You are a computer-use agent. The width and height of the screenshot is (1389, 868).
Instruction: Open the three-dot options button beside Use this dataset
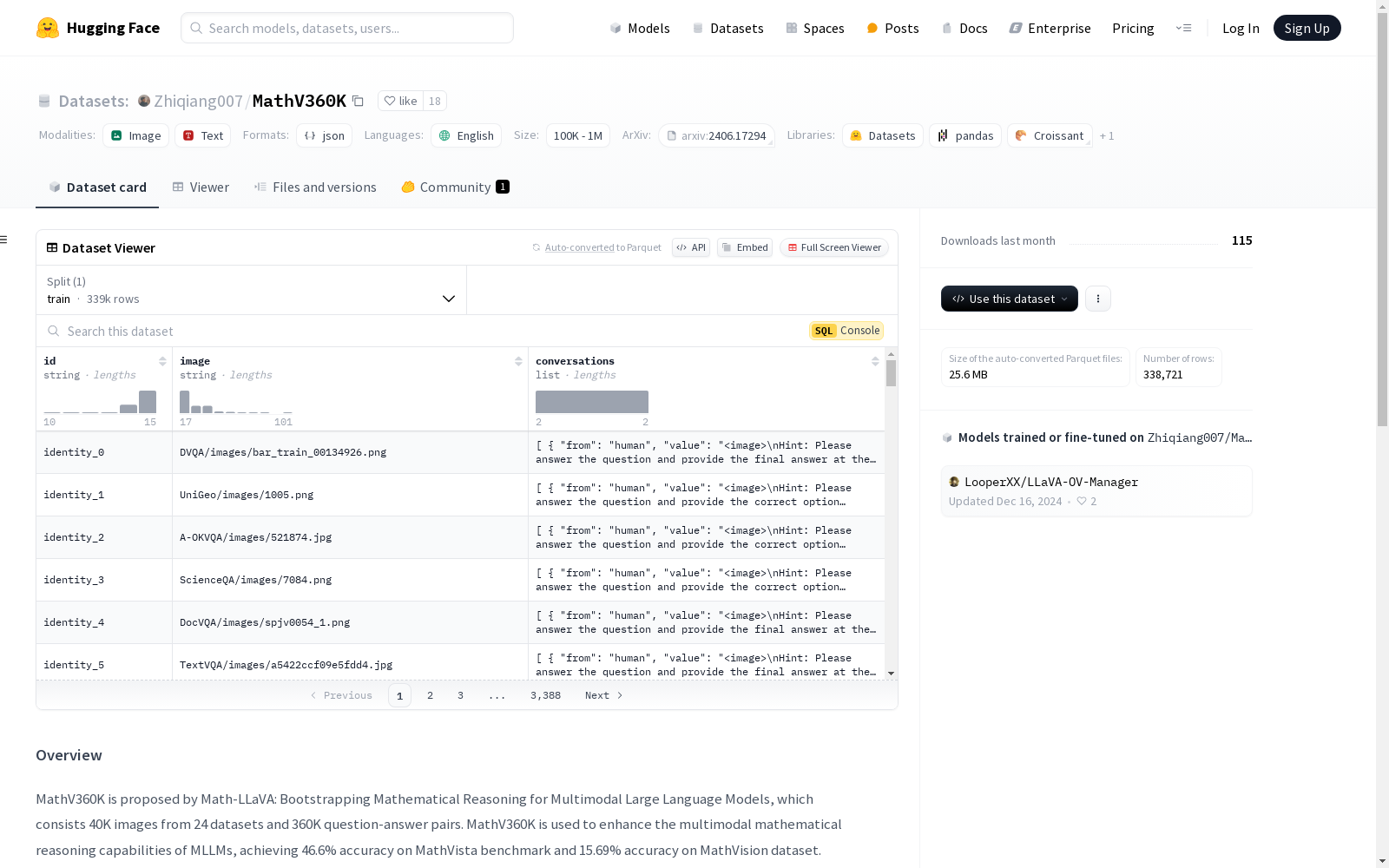tap(1098, 299)
